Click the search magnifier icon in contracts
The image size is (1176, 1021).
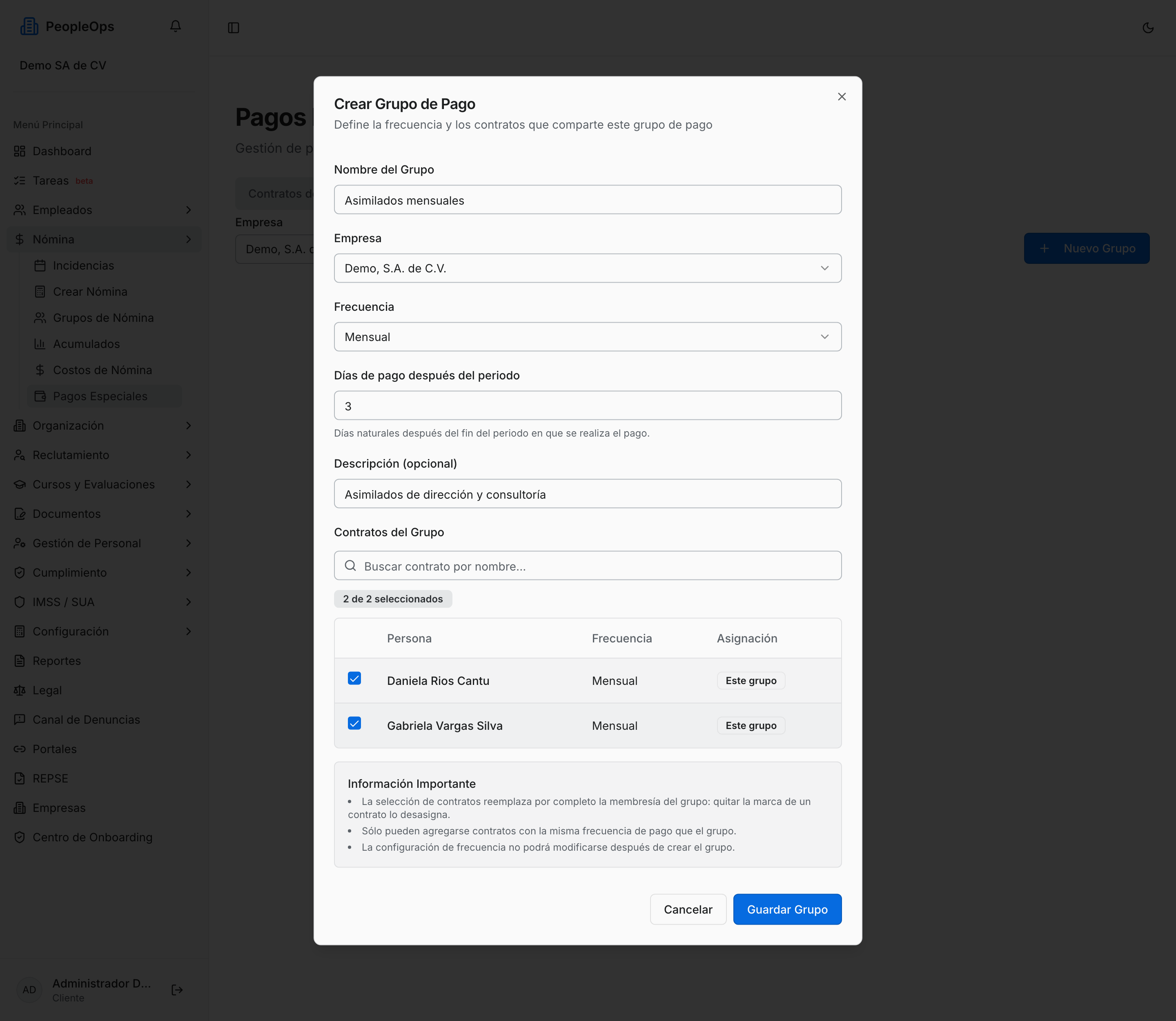click(x=350, y=566)
